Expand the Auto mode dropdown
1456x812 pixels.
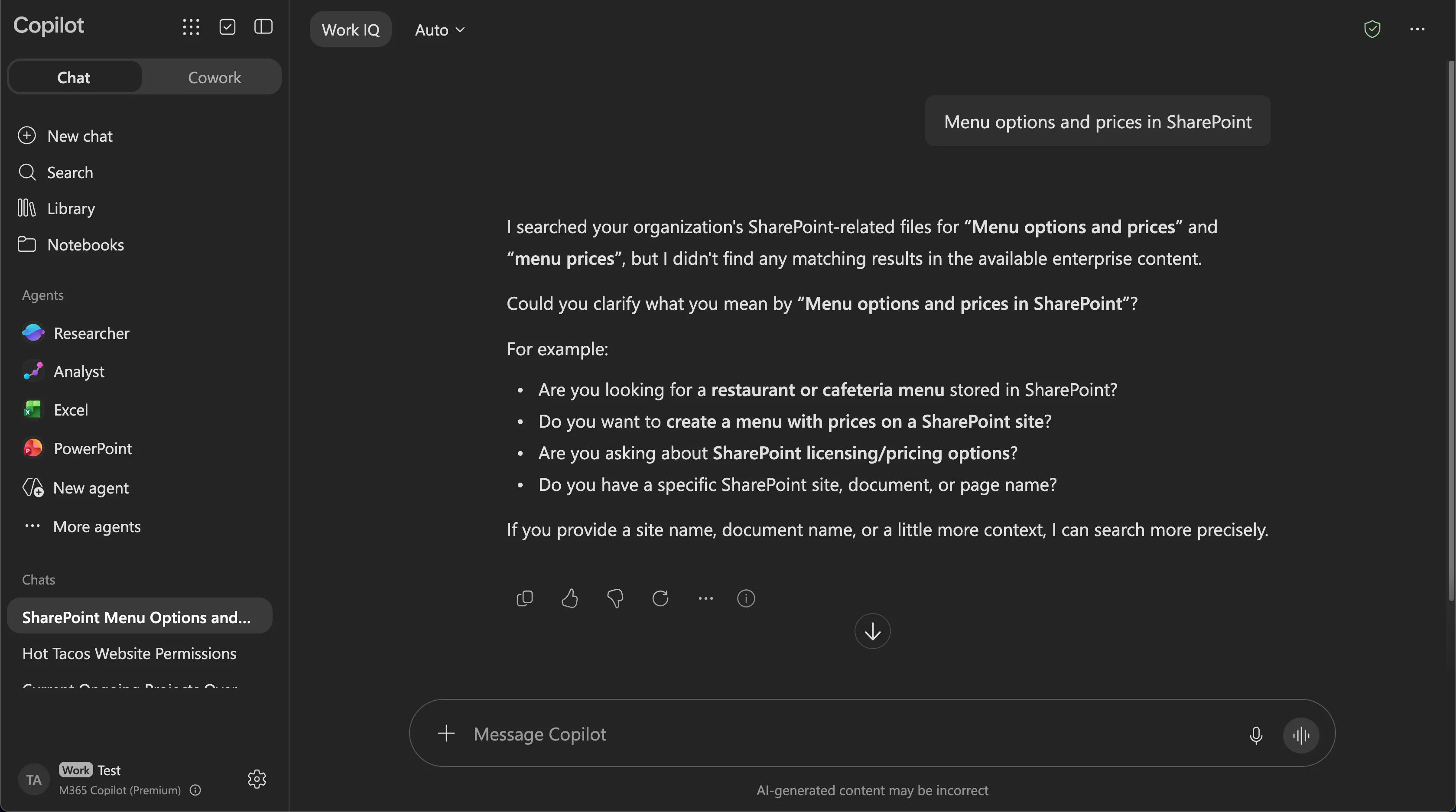[440, 30]
